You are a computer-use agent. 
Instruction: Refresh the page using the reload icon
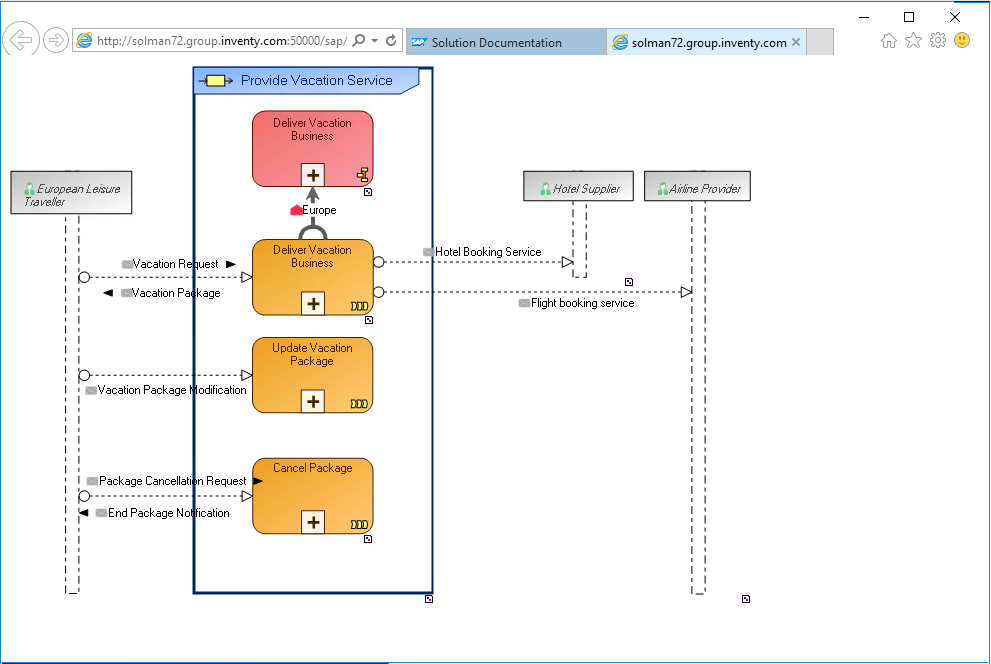tap(391, 41)
